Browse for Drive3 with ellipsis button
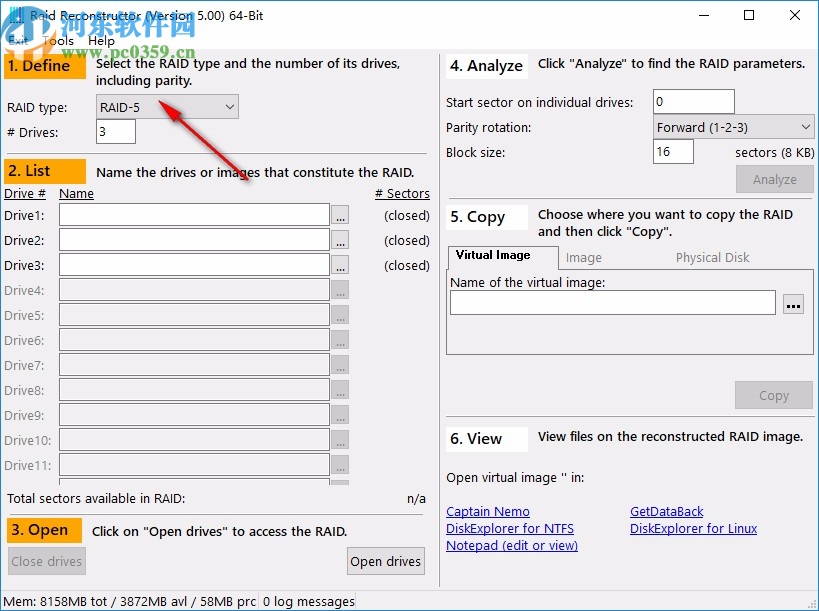The width and height of the screenshot is (819, 611). click(340, 265)
